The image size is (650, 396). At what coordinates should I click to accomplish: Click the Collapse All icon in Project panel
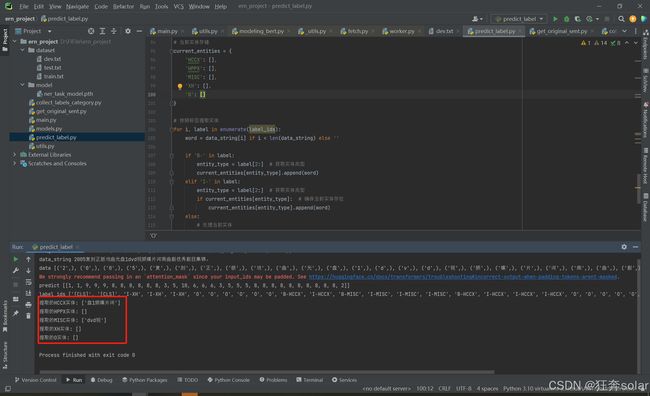114,31
